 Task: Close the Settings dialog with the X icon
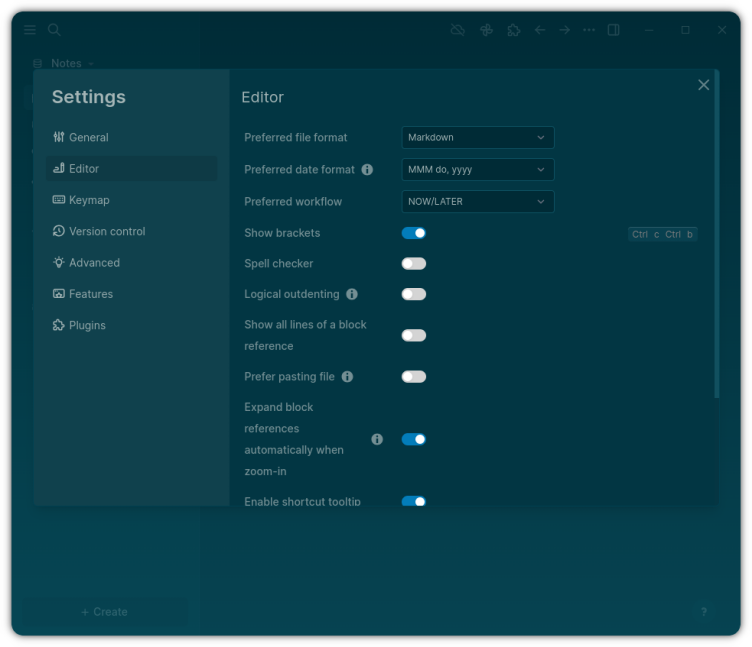click(x=703, y=85)
